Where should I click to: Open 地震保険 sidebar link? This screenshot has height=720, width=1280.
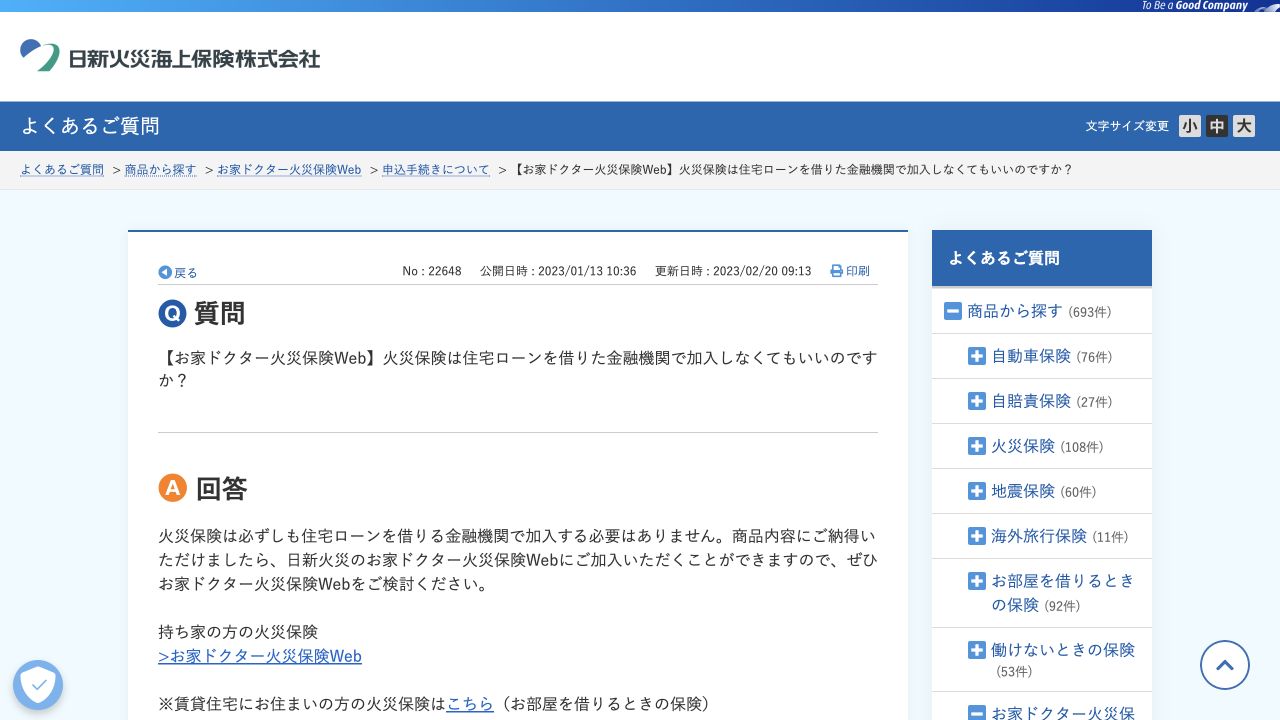tap(1023, 491)
